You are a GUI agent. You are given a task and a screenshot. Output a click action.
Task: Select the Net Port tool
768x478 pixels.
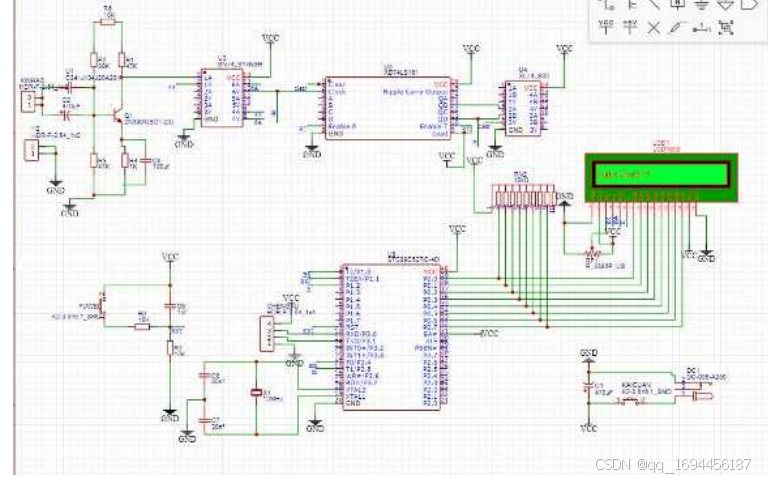coord(749,4)
